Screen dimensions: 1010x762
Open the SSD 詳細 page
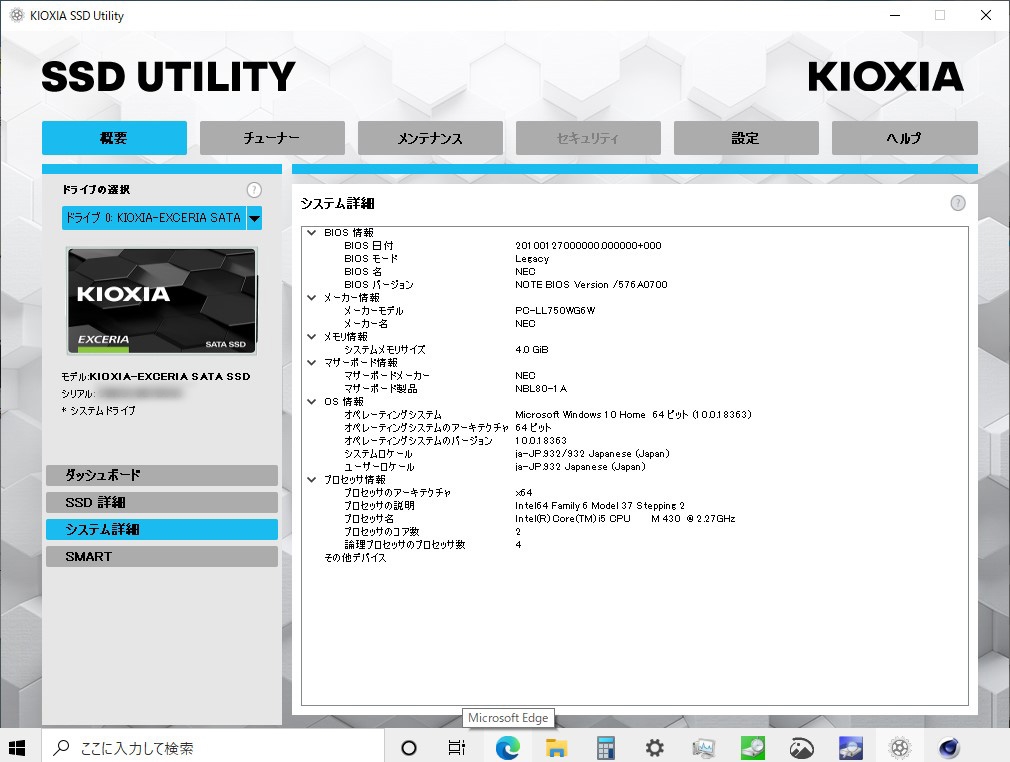162,502
